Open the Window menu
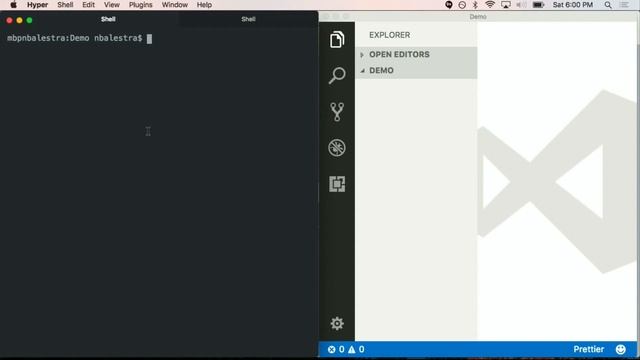The width and height of the screenshot is (640, 360). click(174, 5)
